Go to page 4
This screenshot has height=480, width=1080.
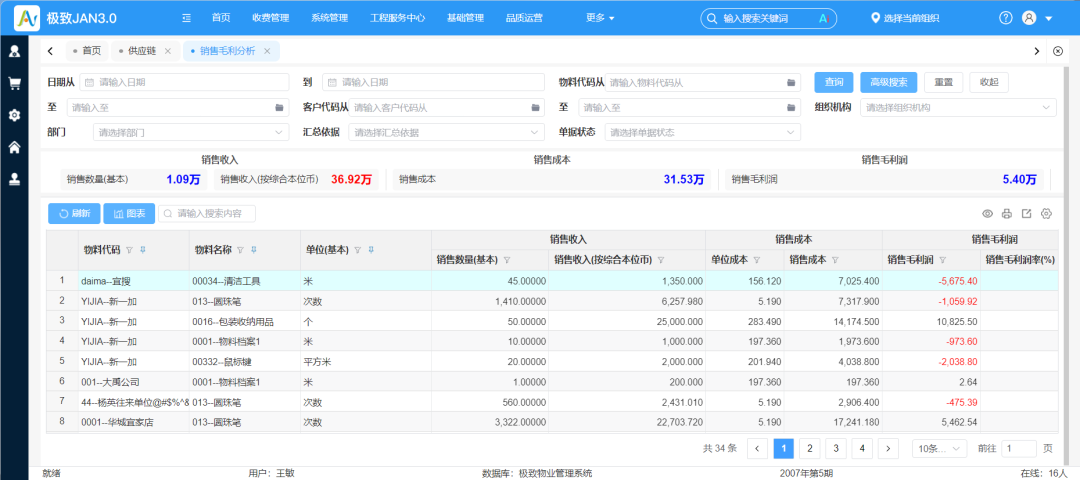[x=862, y=448]
